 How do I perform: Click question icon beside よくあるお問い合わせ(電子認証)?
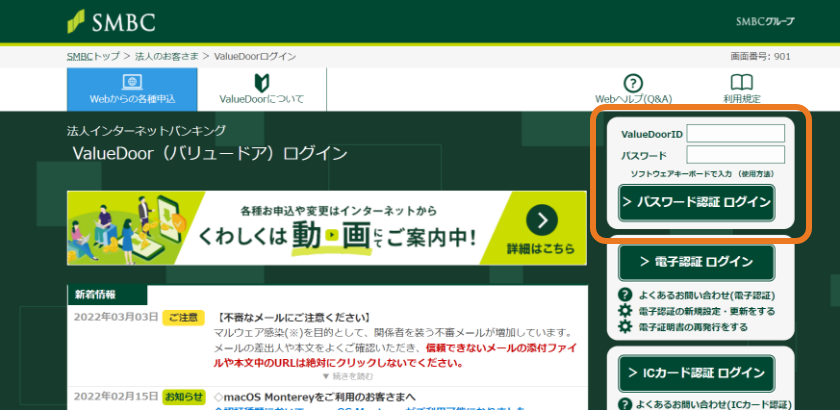(x=626, y=295)
